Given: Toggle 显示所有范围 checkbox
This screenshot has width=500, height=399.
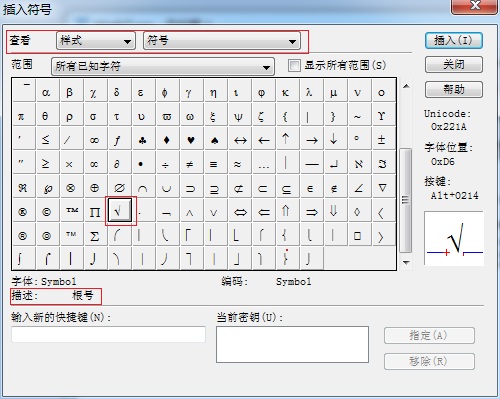Looking at the screenshot, I should coord(294,65).
